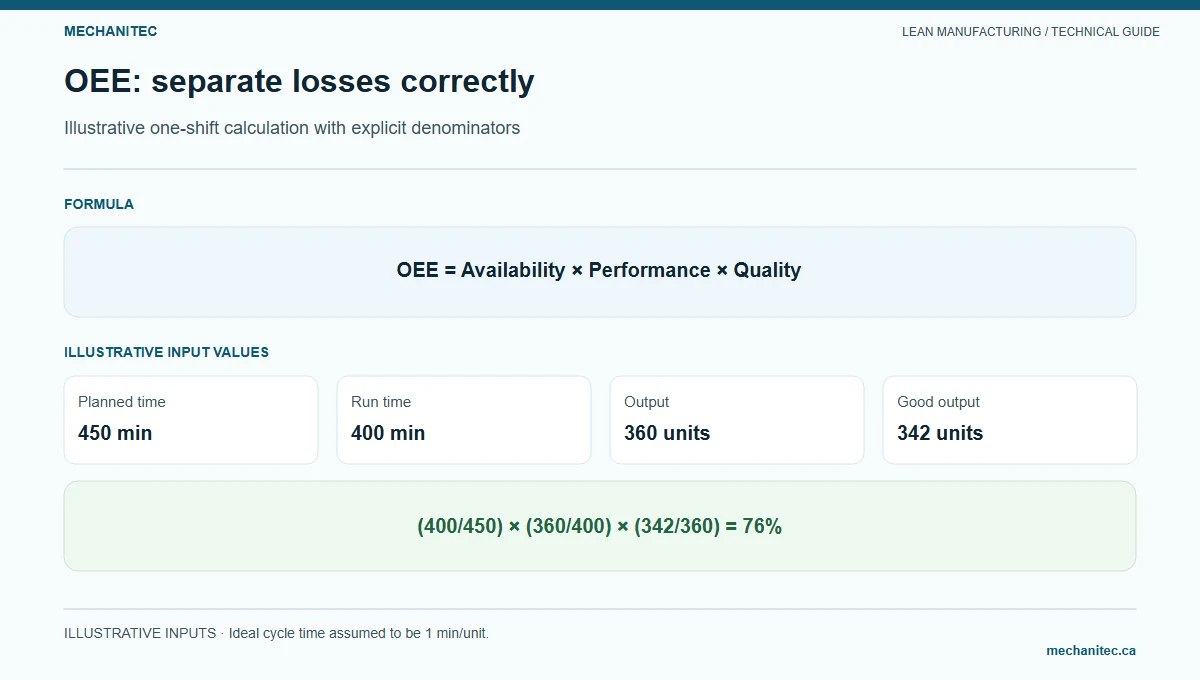Click the ILLUSTRATIVE INPUT VALUES heading
This screenshot has height=680, width=1200.
(166, 352)
